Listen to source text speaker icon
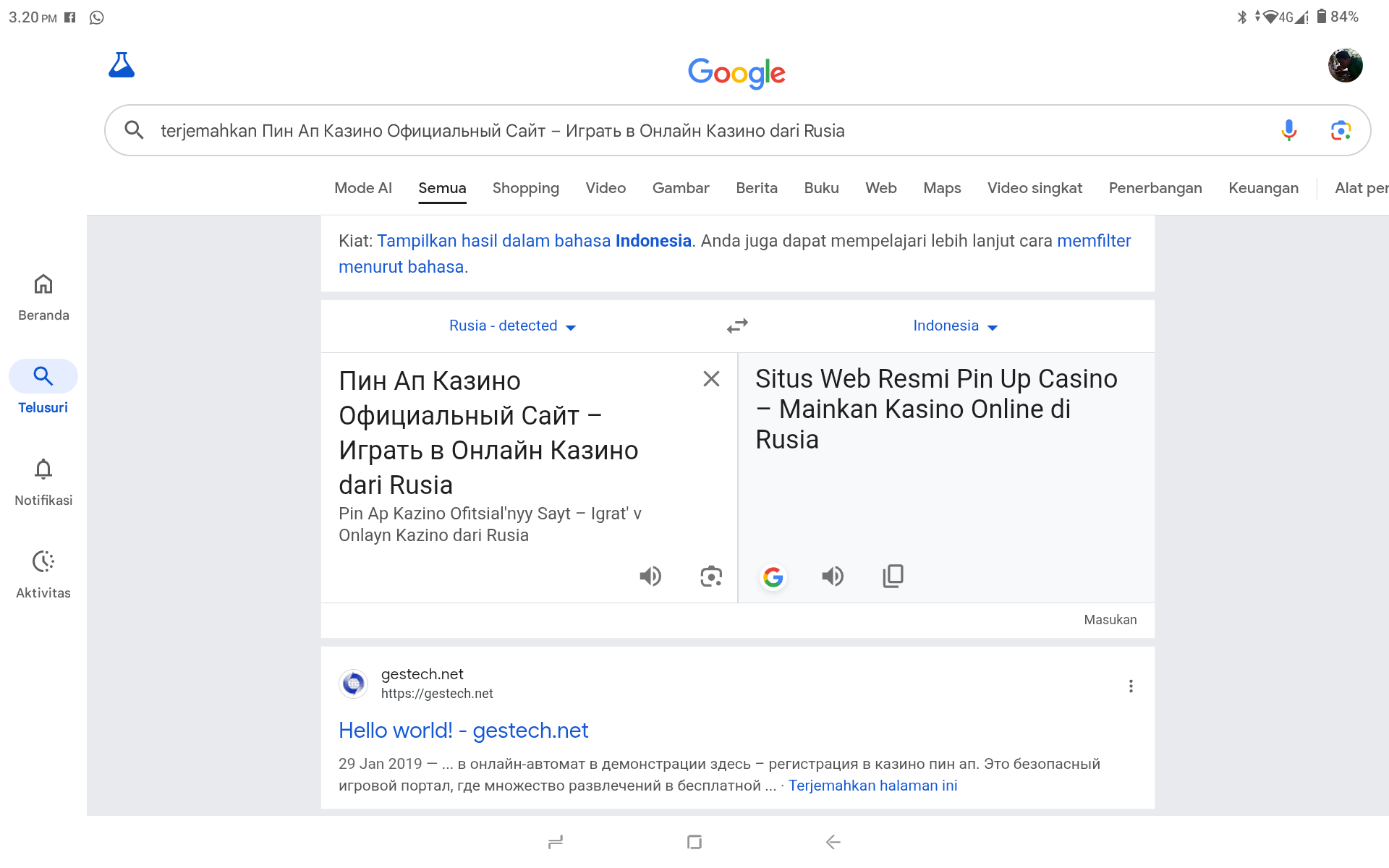Image resolution: width=1389 pixels, height=868 pixels. tap(650, 576)
